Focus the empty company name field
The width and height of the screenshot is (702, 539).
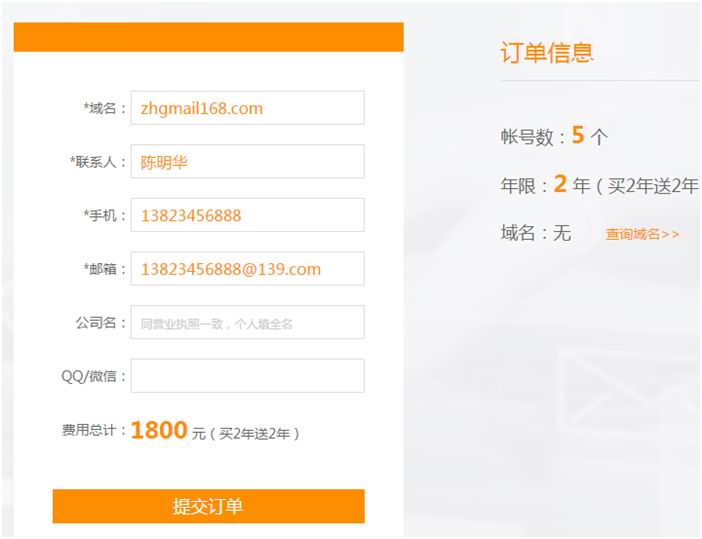pyautogui.click(x=247, y=323)
